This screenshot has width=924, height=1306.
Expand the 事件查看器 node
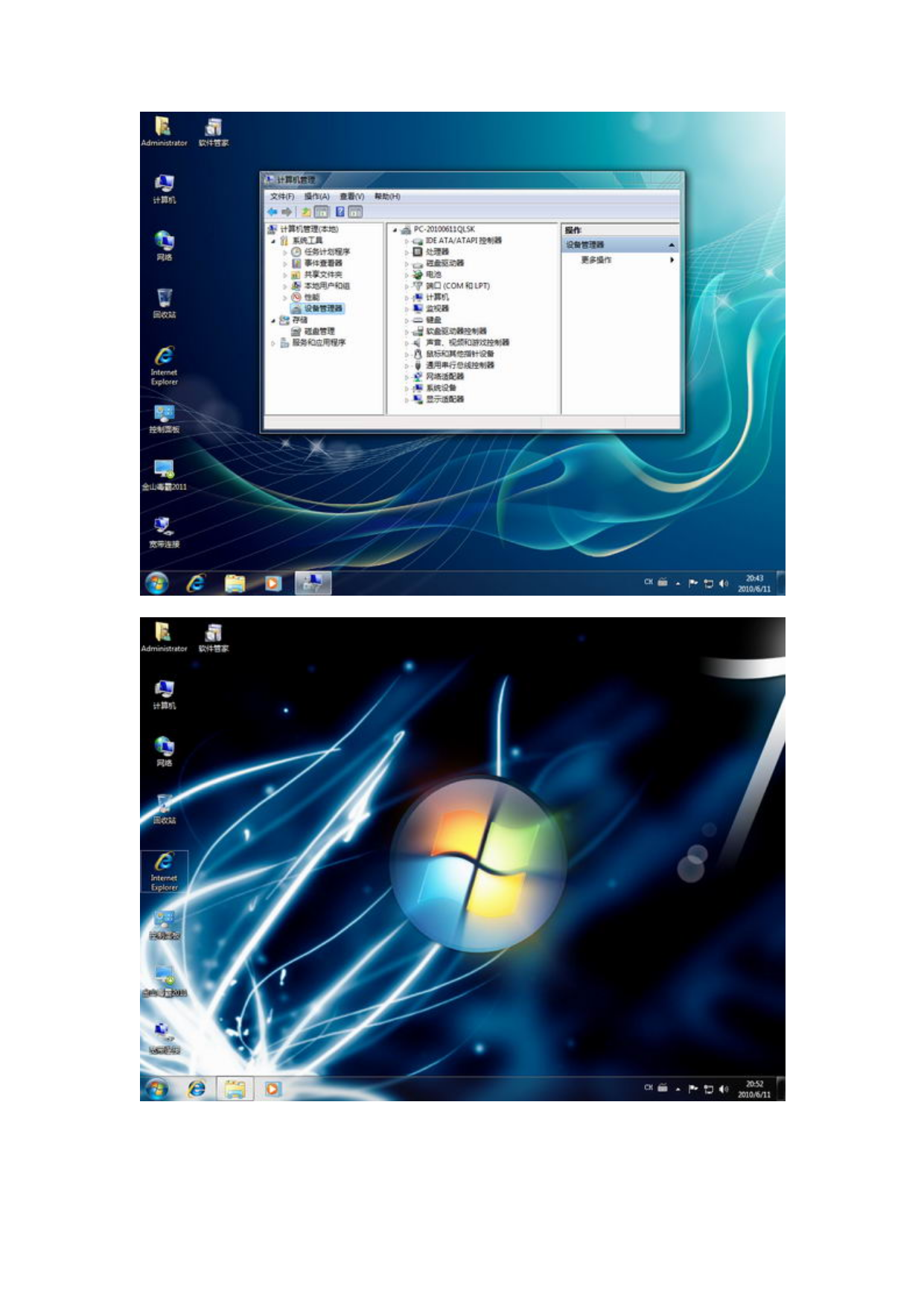coord(285,264)
